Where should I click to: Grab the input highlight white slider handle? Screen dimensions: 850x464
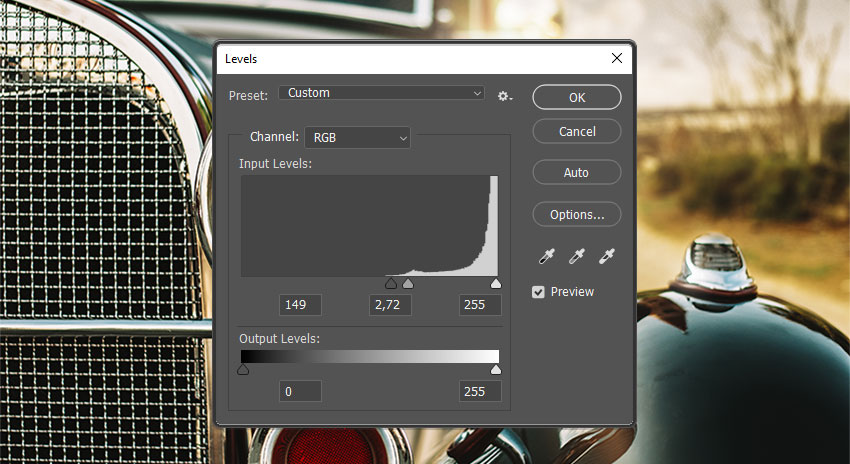click(x=495, y=283)
